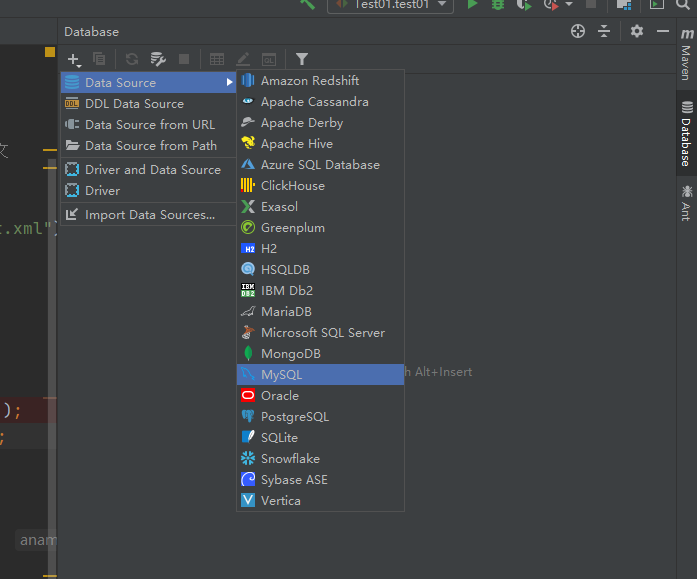697x579 pixels.
Task: Select Exasol data source
Action: (320, 207)
